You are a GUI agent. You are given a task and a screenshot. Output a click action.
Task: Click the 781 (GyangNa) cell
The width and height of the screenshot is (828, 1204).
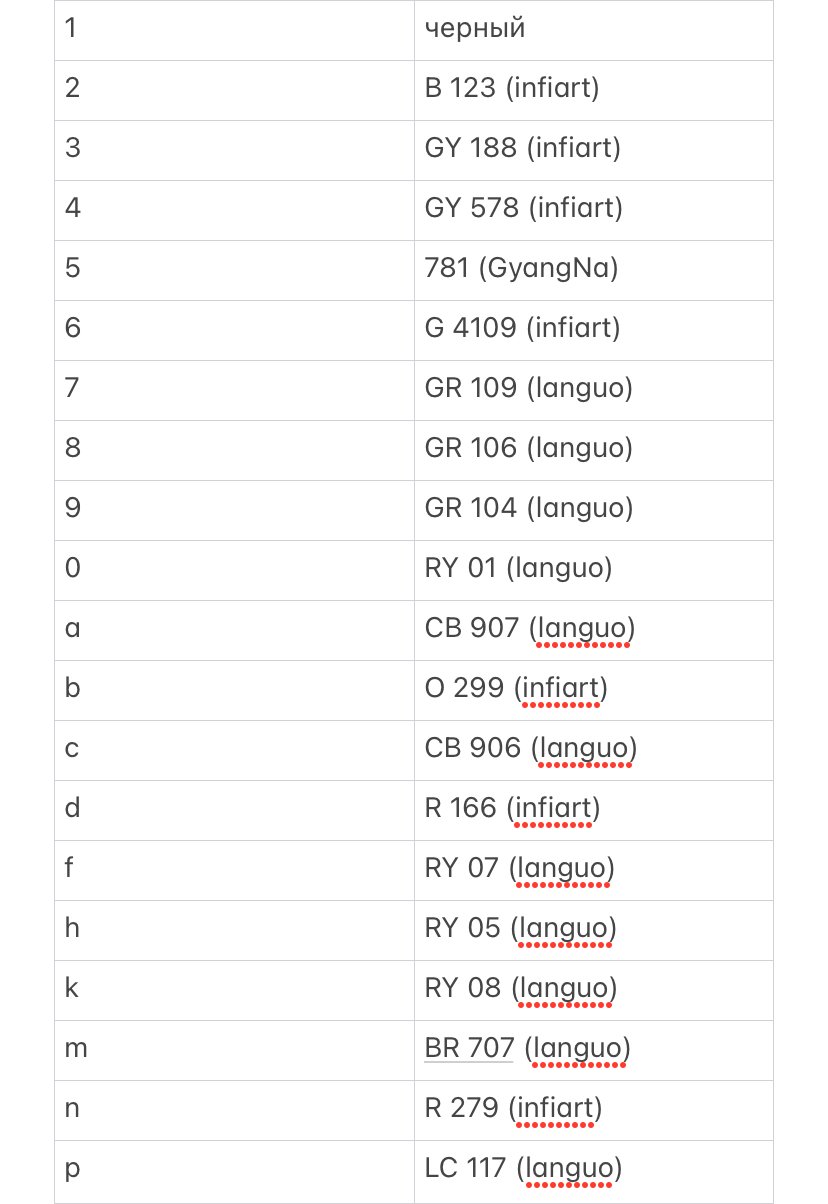(x=593, y=271)
